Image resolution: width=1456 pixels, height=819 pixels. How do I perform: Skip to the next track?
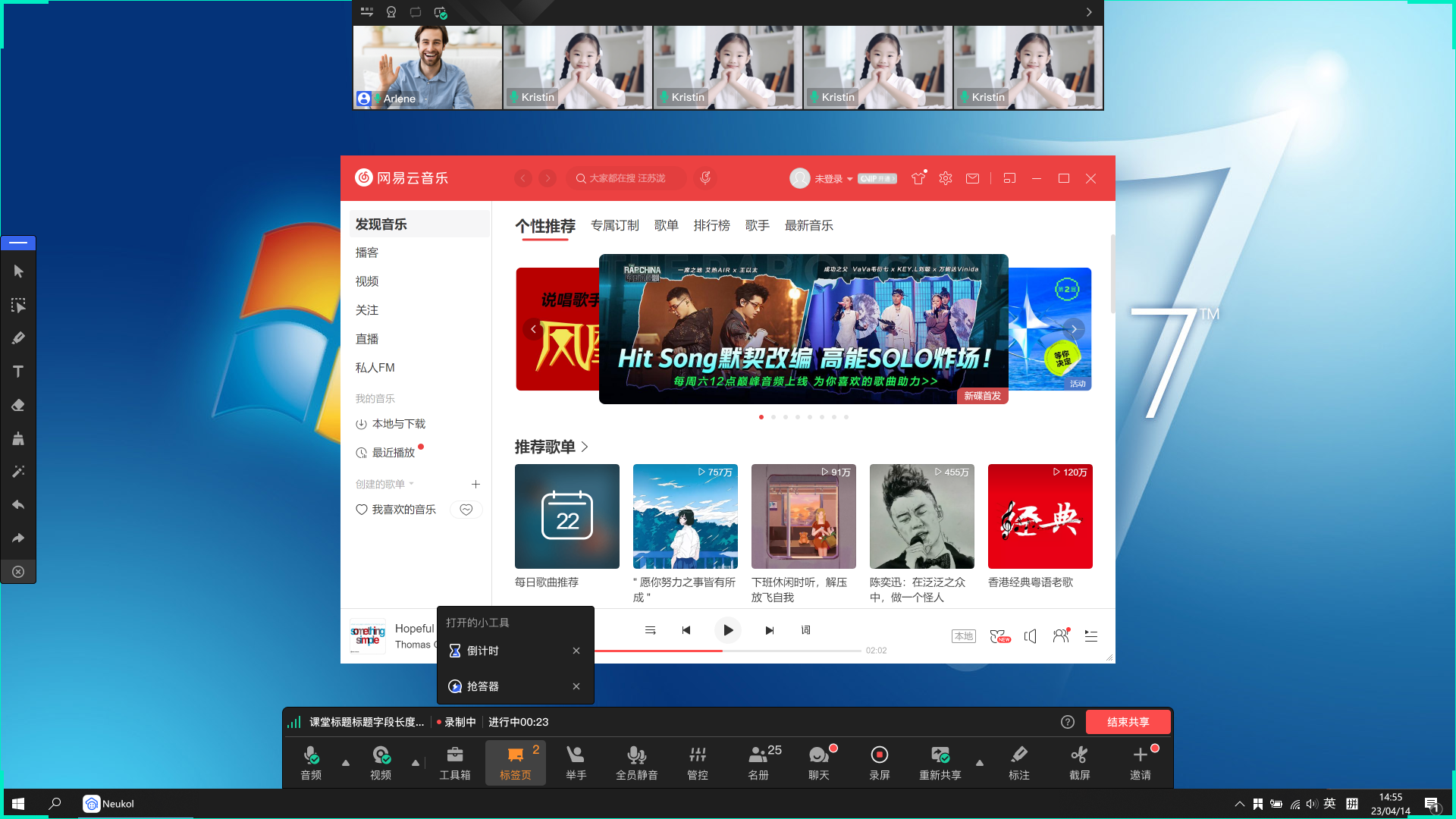tap(770, 630)
